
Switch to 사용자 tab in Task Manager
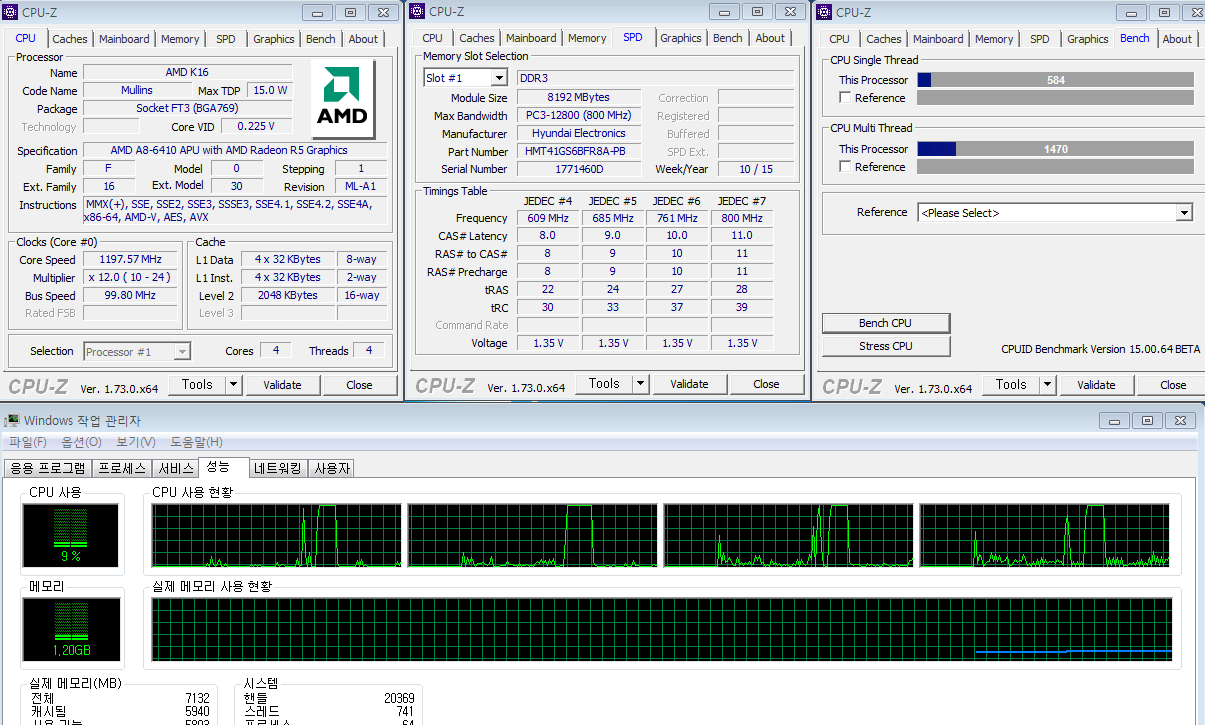332,468
